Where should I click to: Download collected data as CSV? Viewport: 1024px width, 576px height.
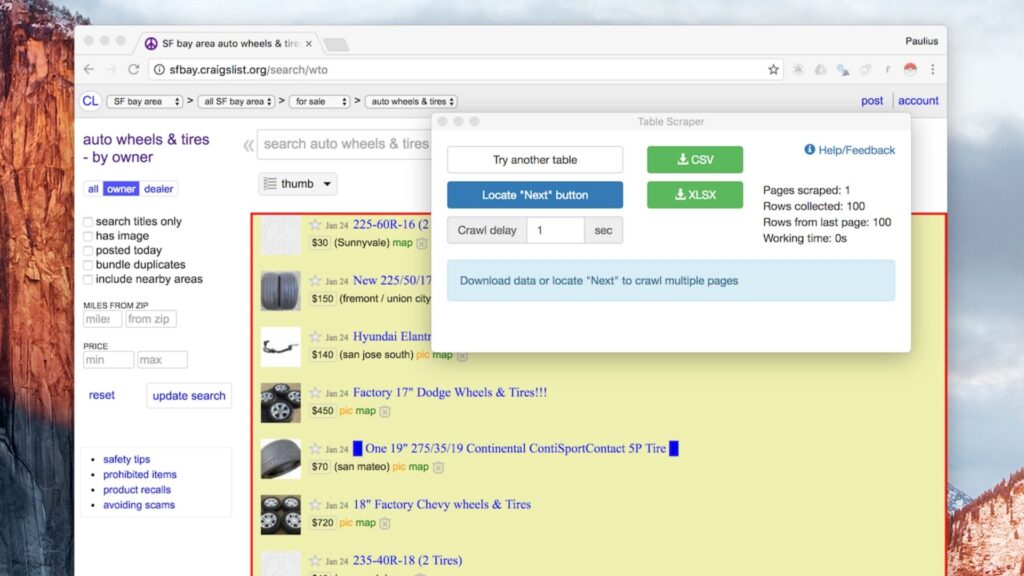click(694, 159)
